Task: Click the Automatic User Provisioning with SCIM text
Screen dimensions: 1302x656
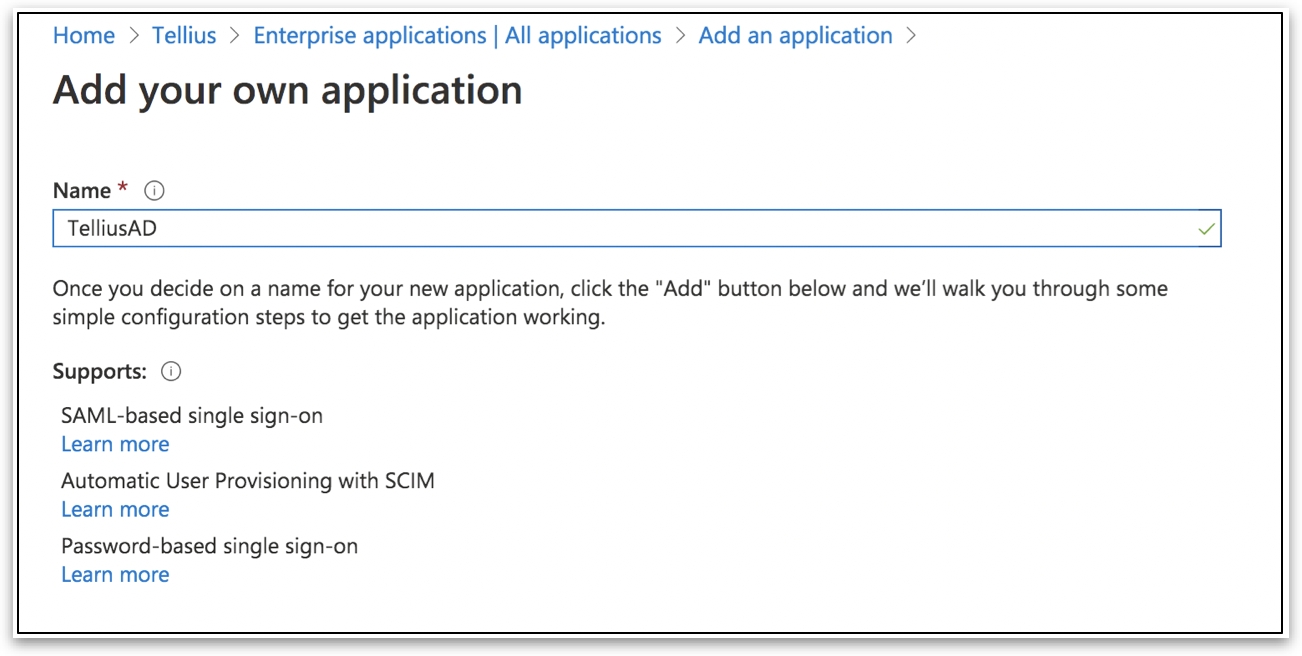Action: pos(248,480)
